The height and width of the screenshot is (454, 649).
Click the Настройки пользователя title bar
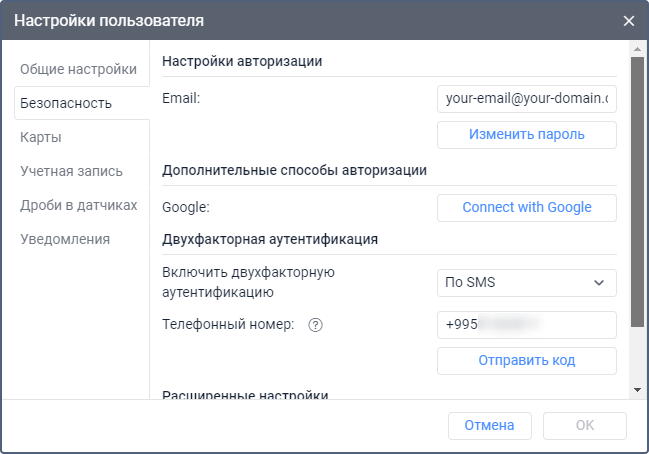point(300,20)
